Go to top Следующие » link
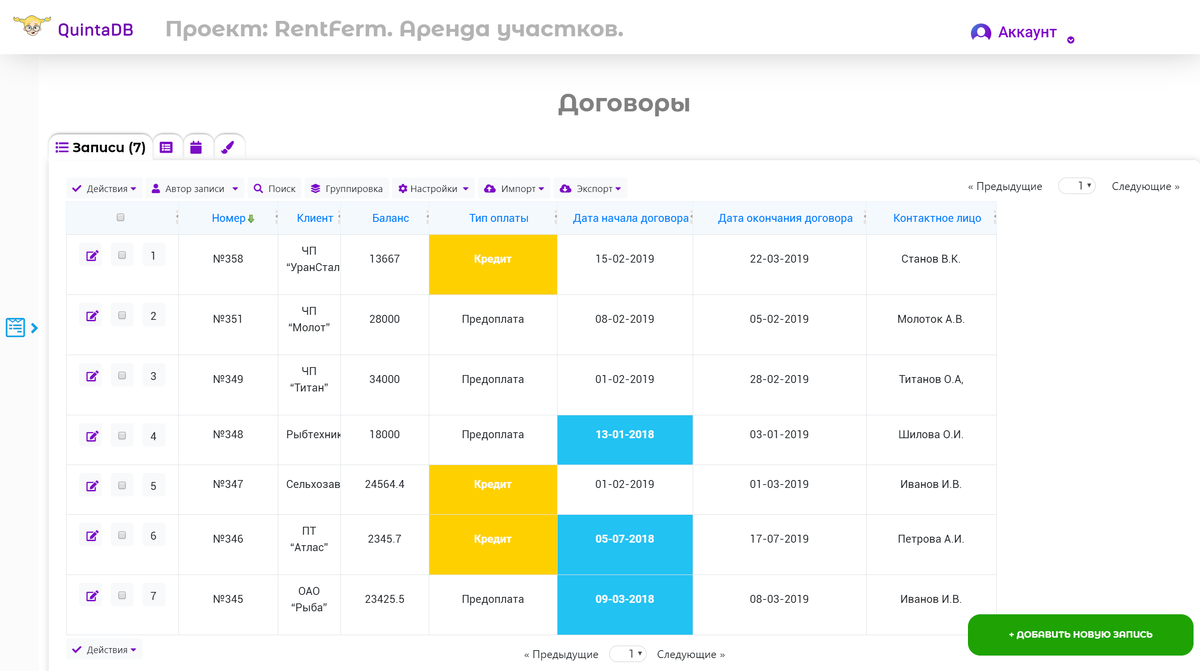1200x671 pixels. pyautogui.click(x=1146, y=186)
